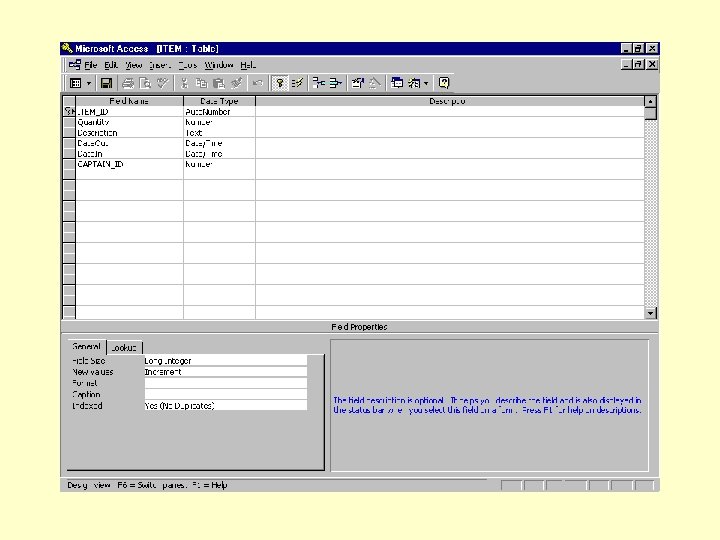The width and height of the screenshot is (720, 540).
Task: Select the ITEM_ID field name cell
Action: 129,112
